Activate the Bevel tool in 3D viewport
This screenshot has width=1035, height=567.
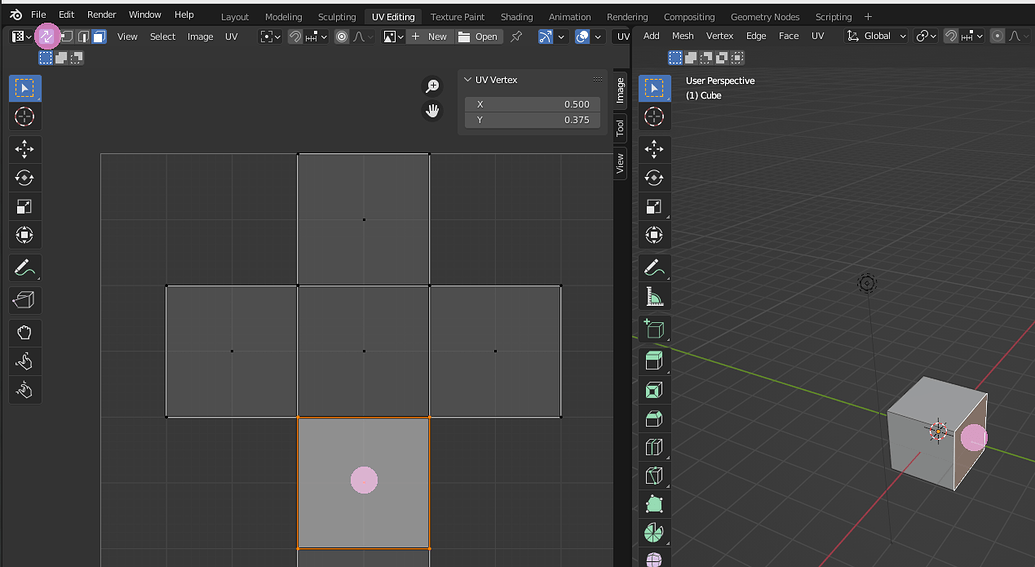(x=654, y=418)
